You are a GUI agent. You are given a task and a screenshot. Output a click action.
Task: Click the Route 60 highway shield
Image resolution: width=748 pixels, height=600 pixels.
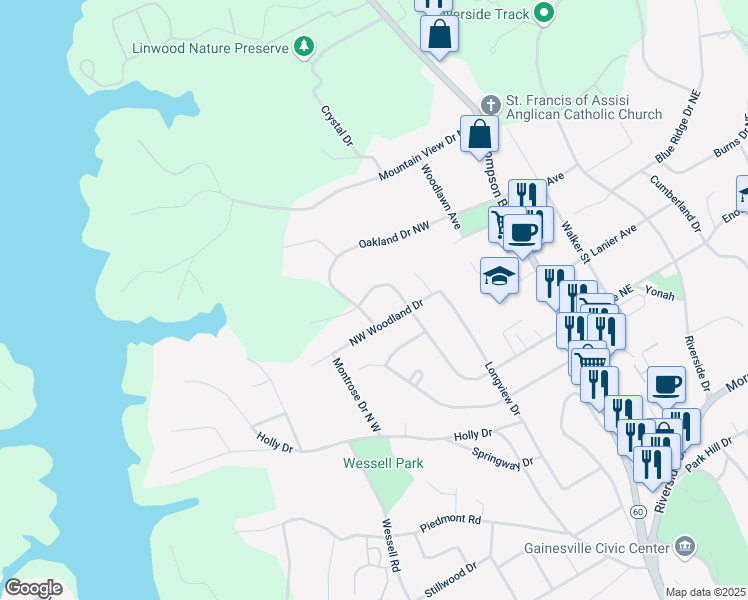638,512
